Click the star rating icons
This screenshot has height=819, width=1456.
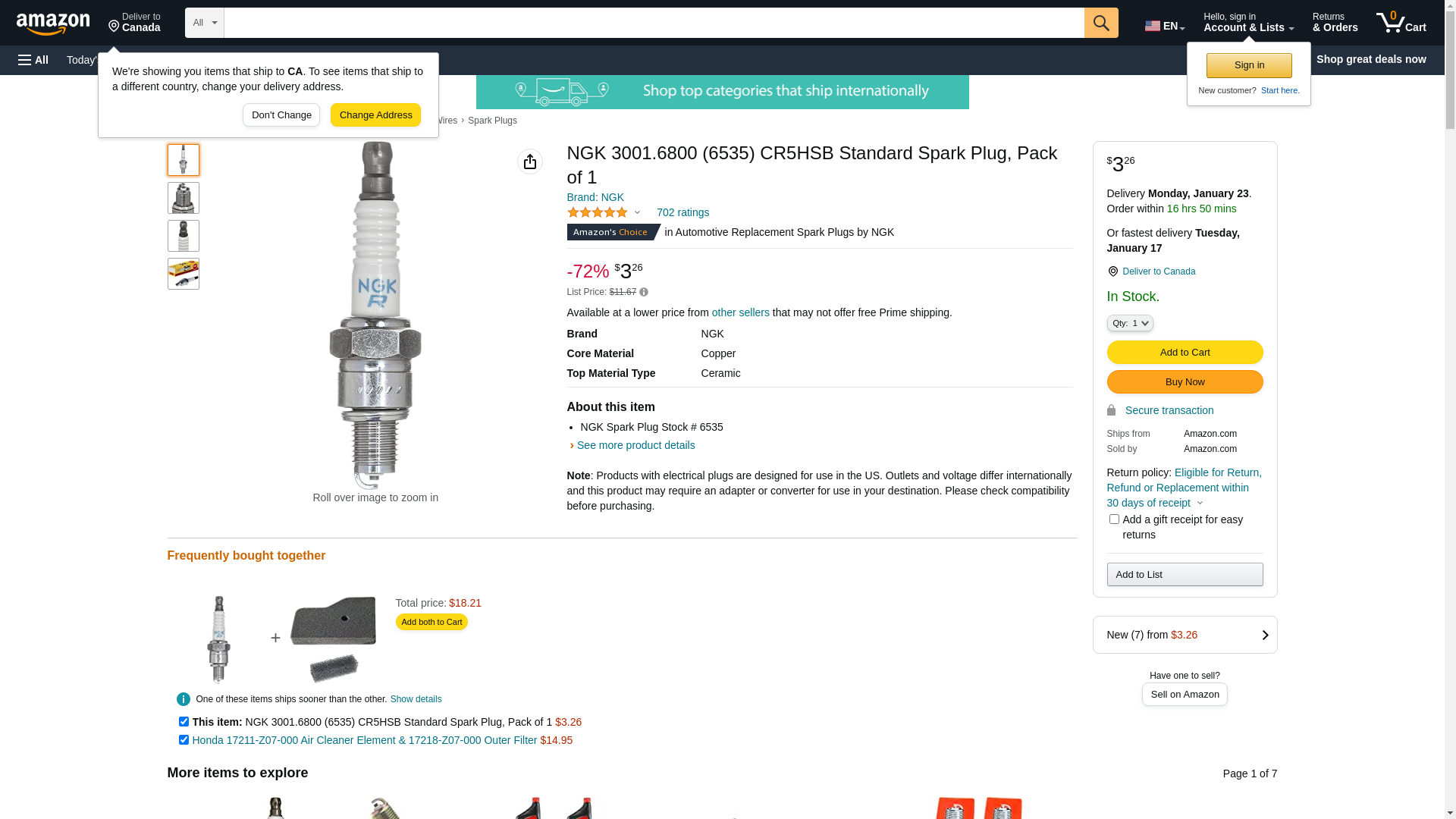[598, 212]
